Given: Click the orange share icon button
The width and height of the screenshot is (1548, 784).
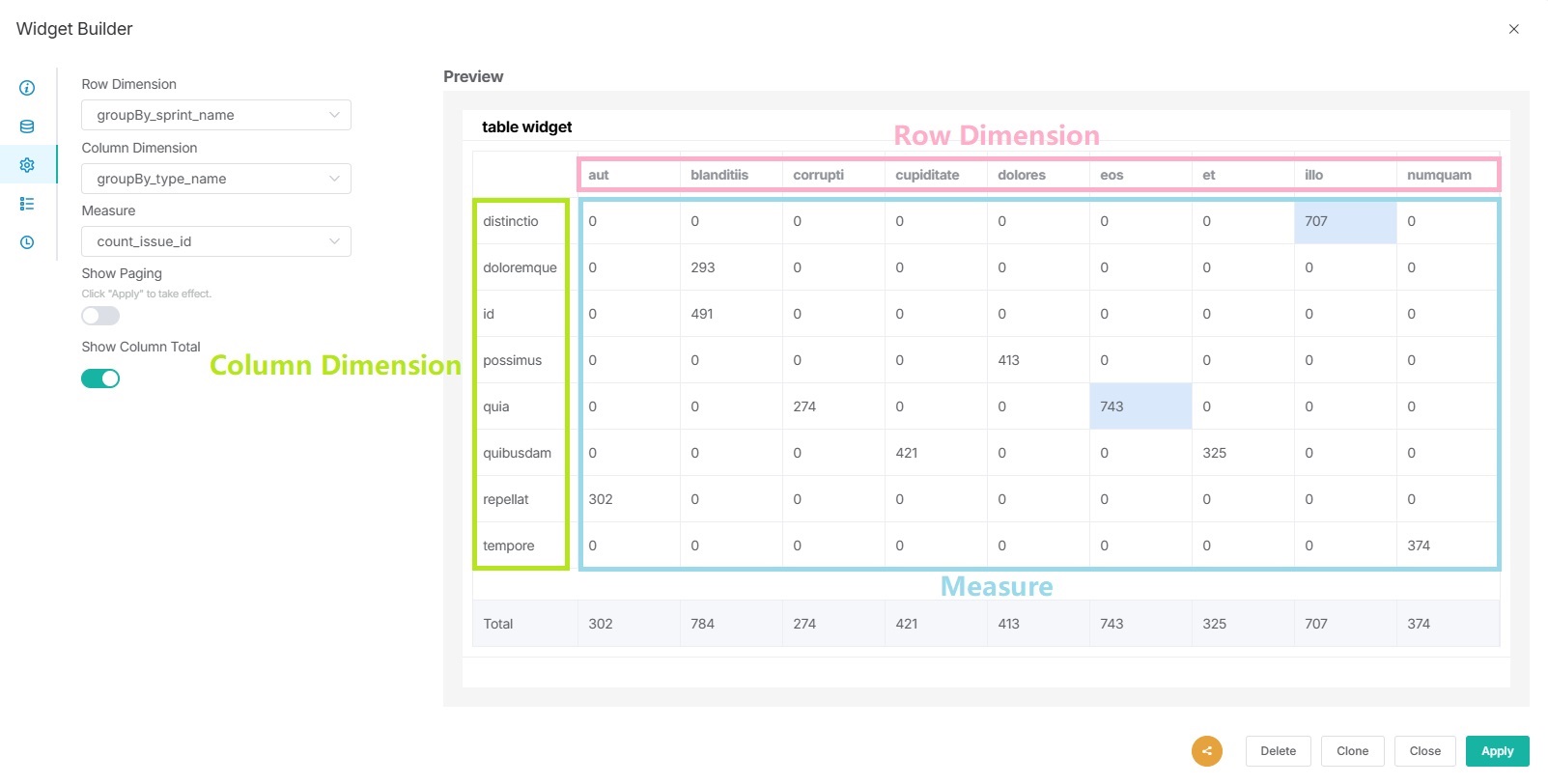Looking at the screenshot, I should [x=1206, y=750].
